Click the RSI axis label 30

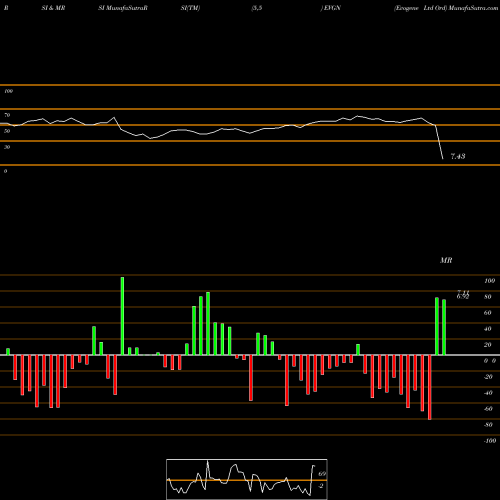[x=7, y=147]
